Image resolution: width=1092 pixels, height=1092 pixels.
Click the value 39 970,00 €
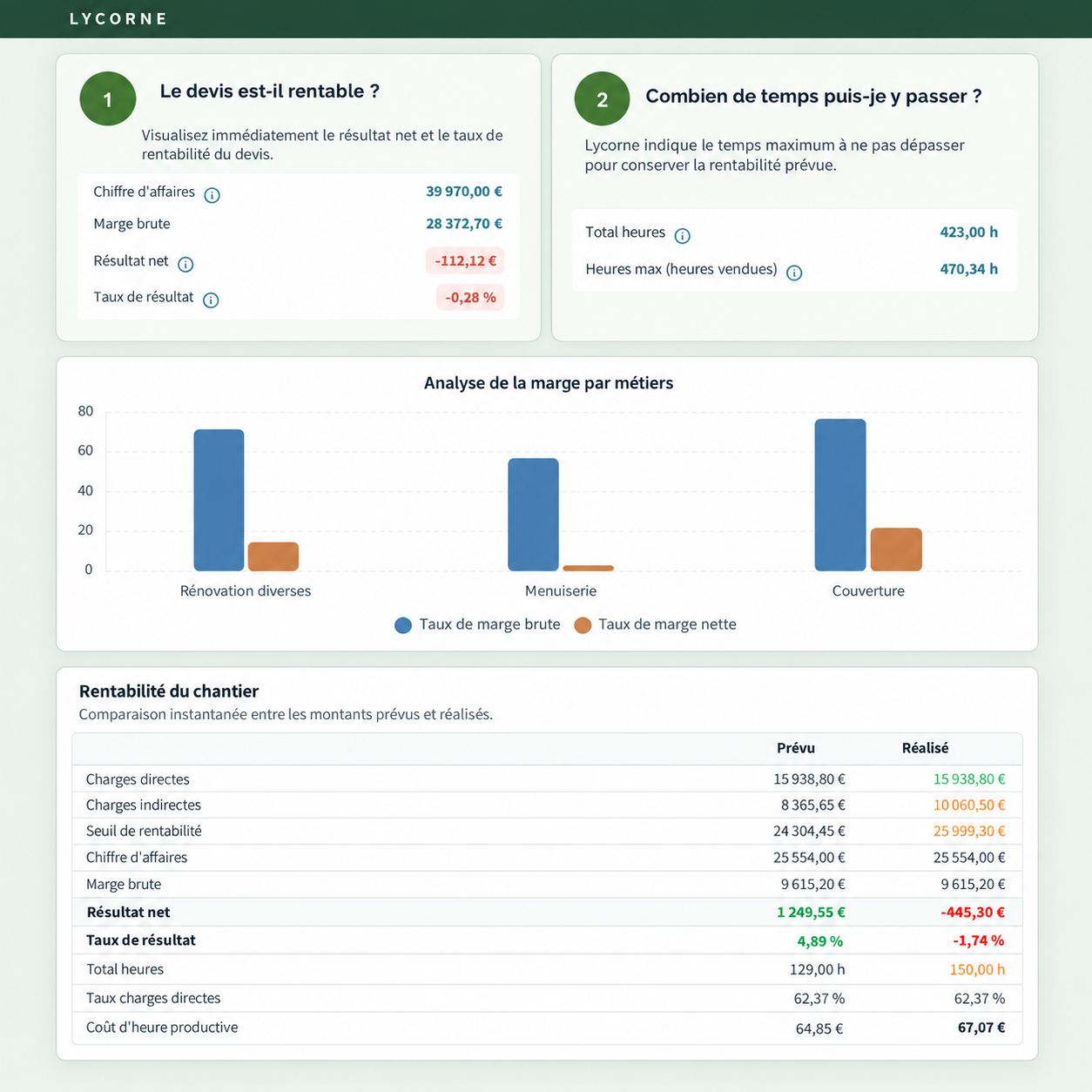click(464, 192)
